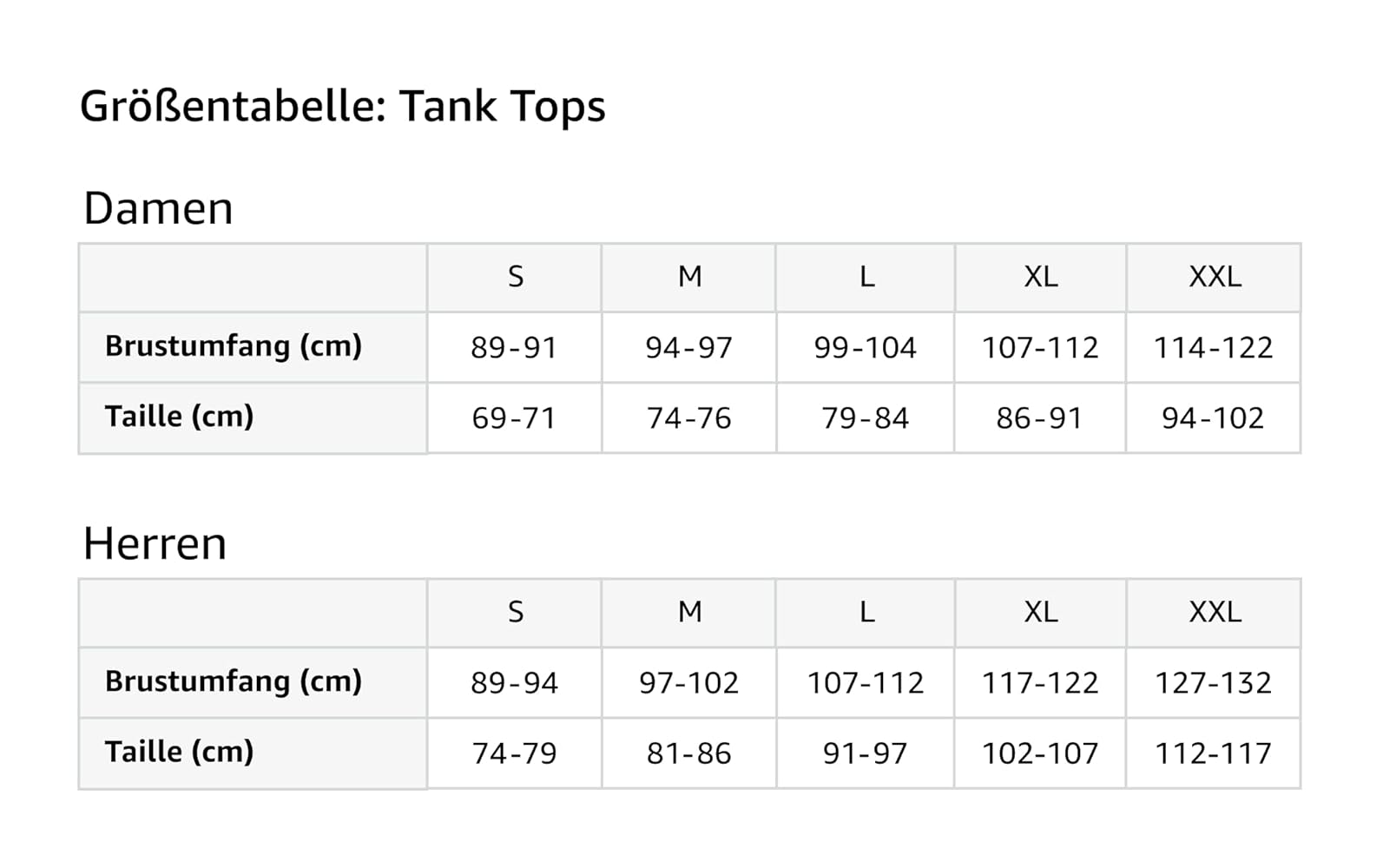Select the Damen Taille value 74-76
Screen dimensions: 1383x868
click(x=688, y=418)
